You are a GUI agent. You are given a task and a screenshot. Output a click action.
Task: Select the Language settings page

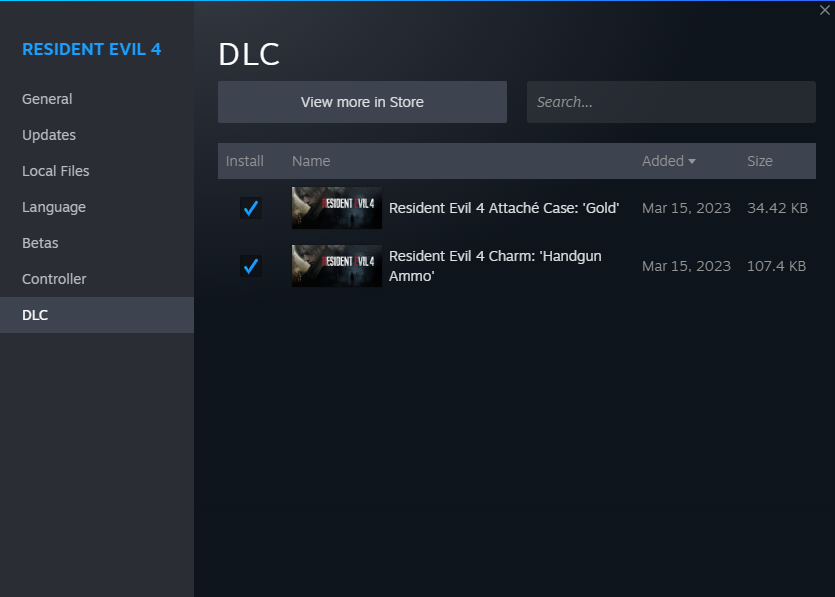53,207
